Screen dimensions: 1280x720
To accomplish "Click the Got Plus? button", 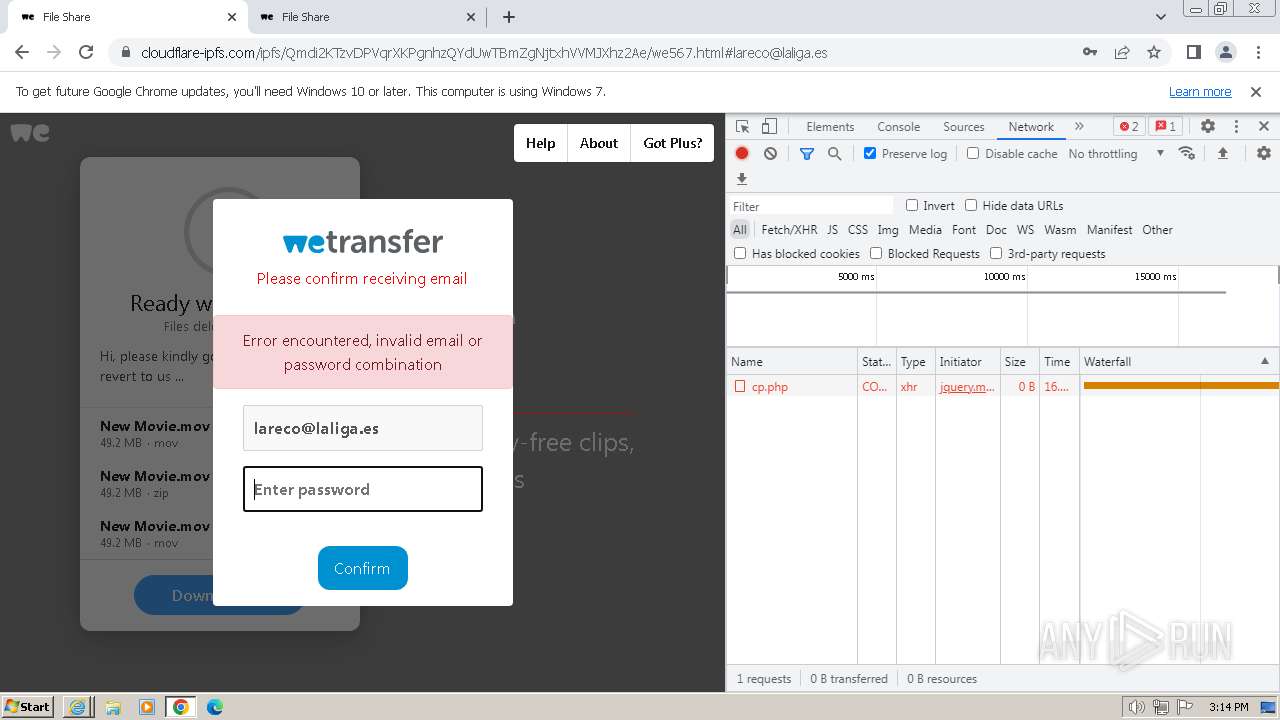I will pyautogui.click(x=672, y=143).
